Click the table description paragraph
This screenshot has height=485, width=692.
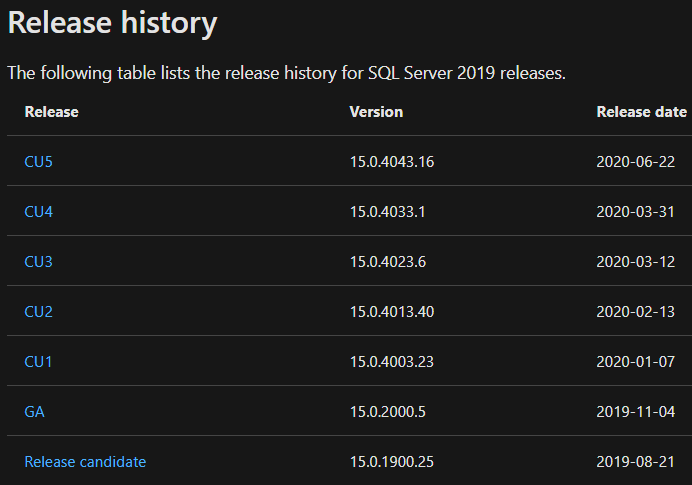(x=286, y=73)
